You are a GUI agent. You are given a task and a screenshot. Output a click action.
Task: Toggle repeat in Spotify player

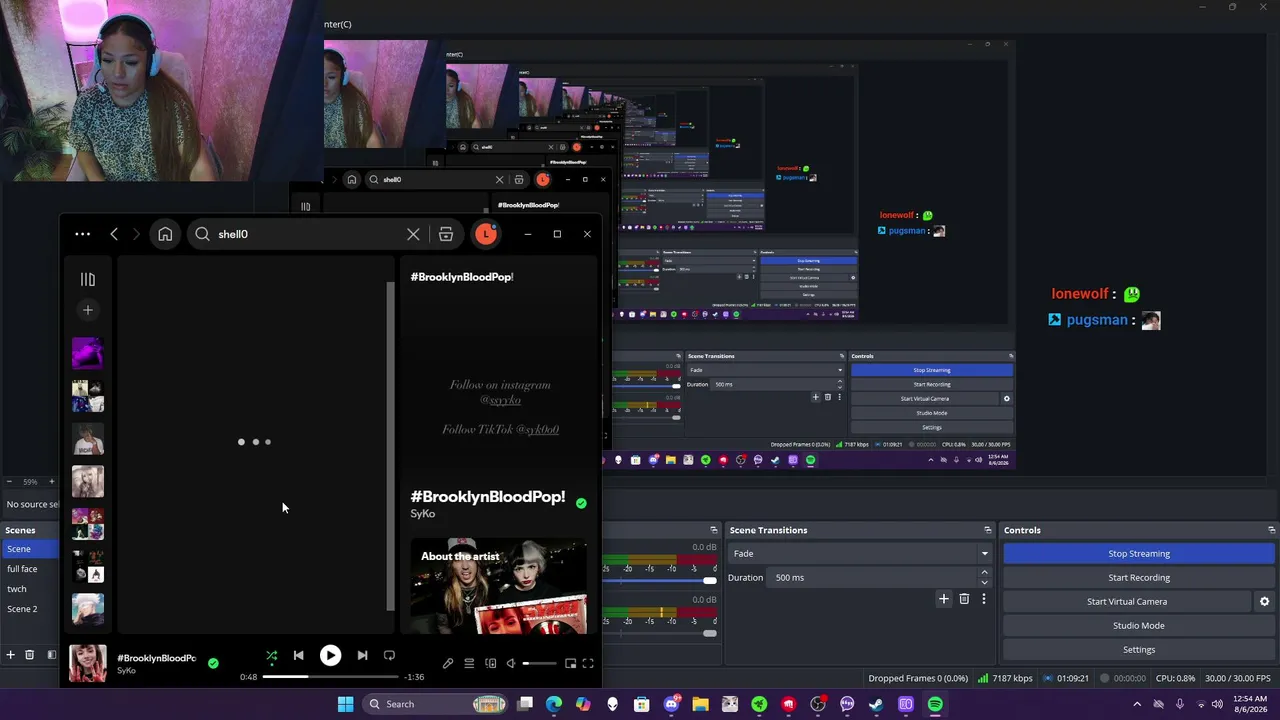(x=389, y=656)
